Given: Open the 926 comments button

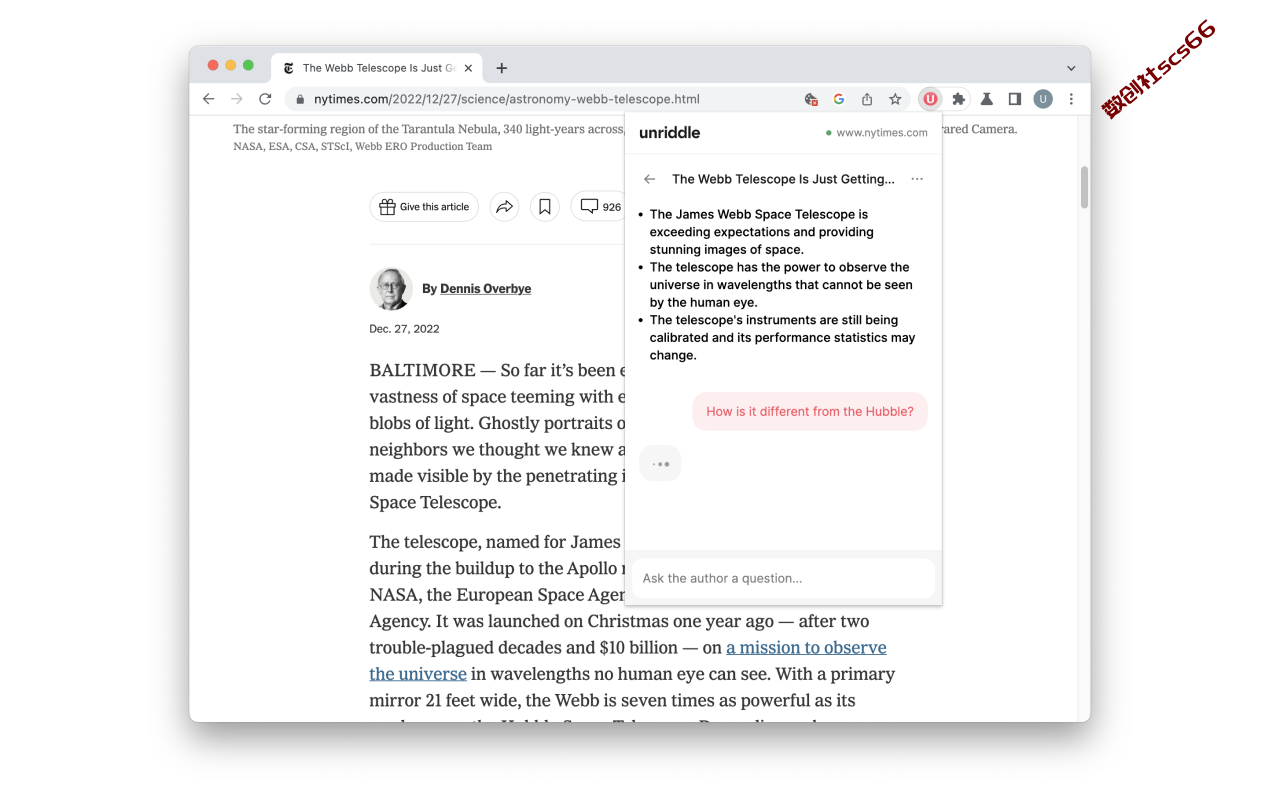Looking at the screenshot, I should [600, 207].
